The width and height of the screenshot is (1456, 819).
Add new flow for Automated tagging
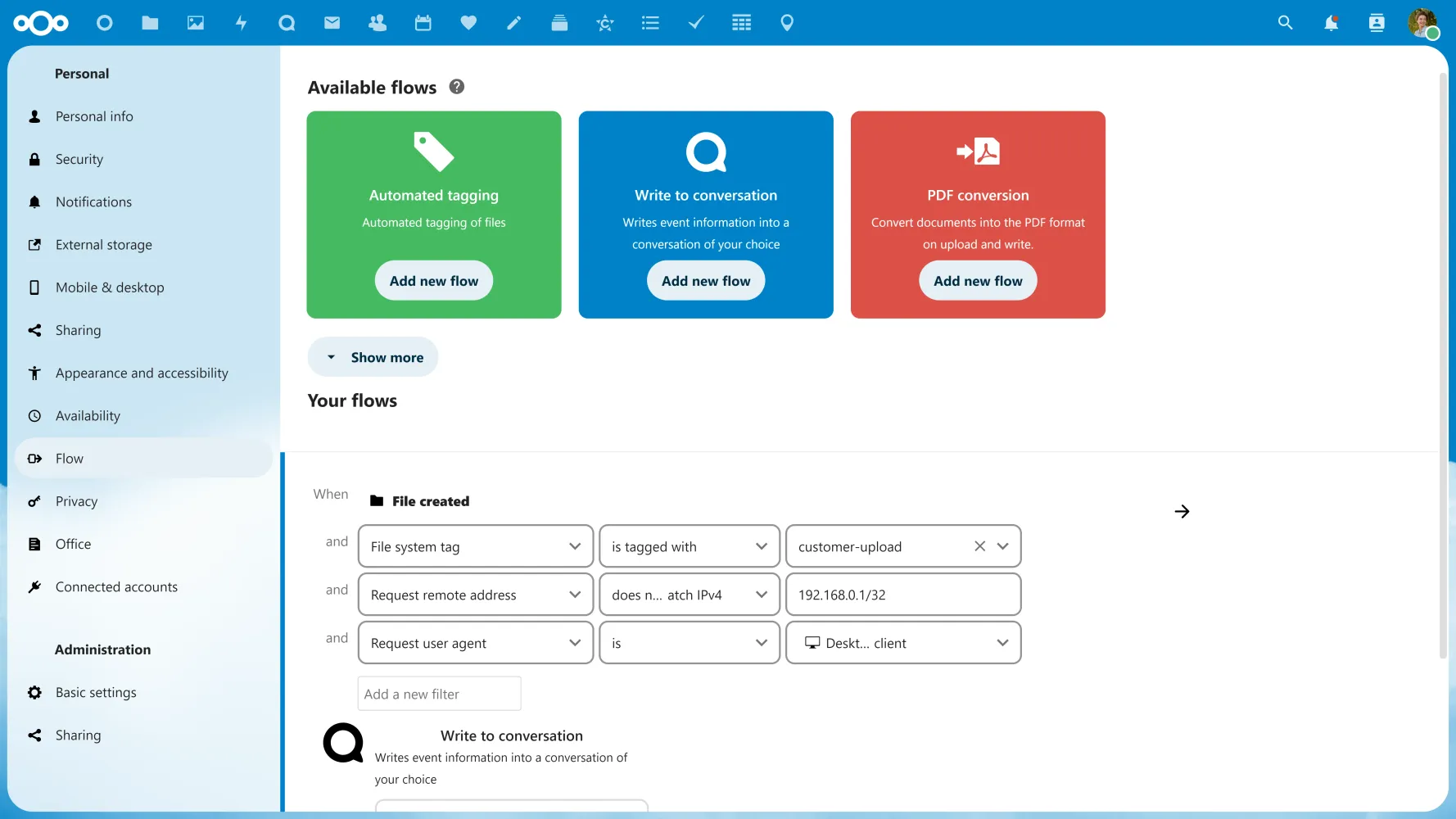coord(434,280)
